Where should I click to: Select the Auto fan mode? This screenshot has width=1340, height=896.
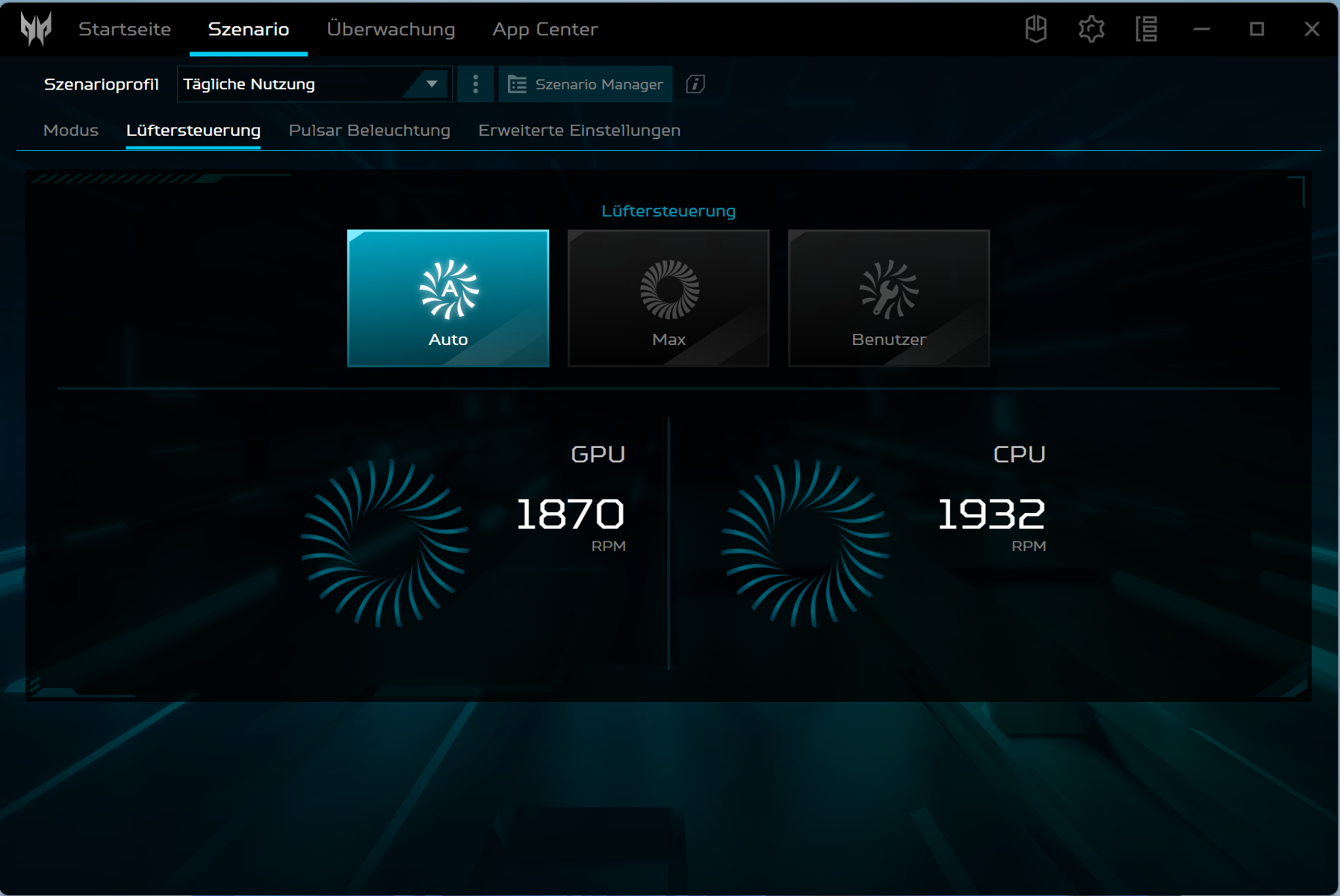pyautogui.click(x=448, y=298)
